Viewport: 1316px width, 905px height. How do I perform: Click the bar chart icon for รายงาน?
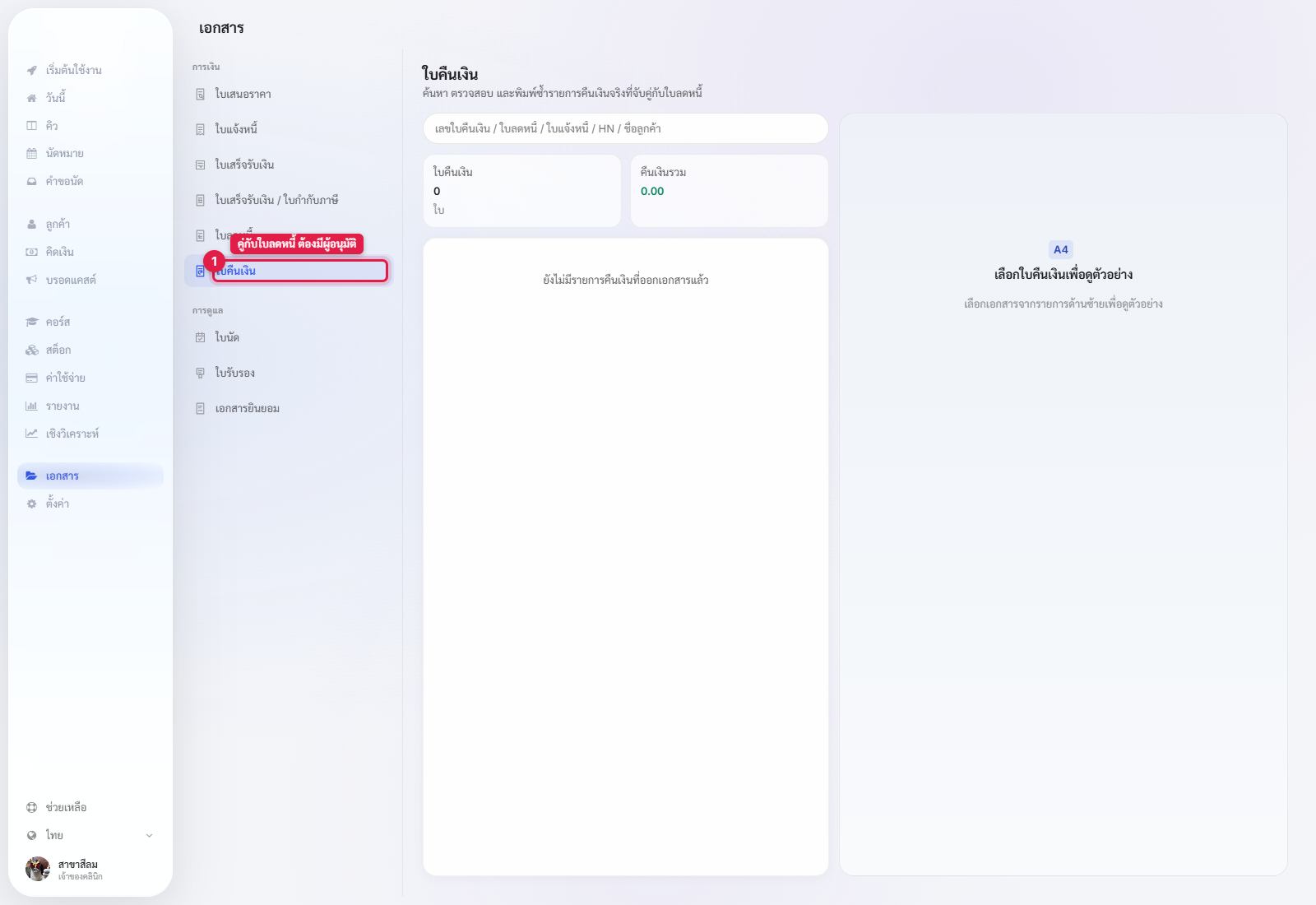[31, 406]
